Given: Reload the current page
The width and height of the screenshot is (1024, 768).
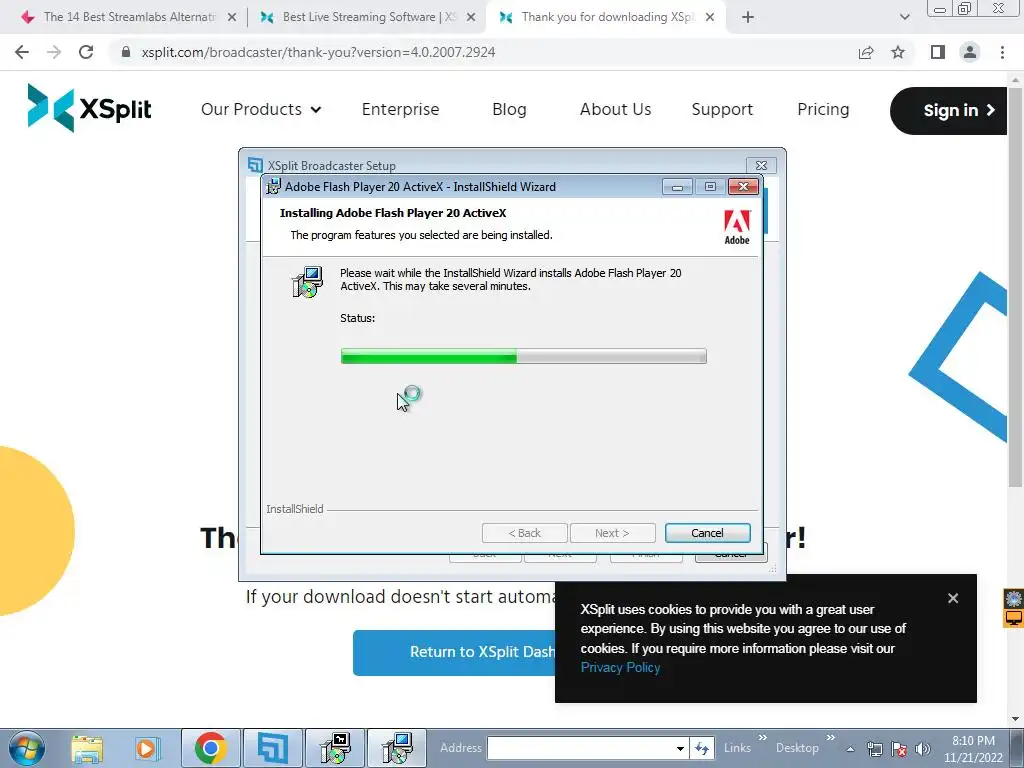Looking at the screenshot, I should coord(86,52).
